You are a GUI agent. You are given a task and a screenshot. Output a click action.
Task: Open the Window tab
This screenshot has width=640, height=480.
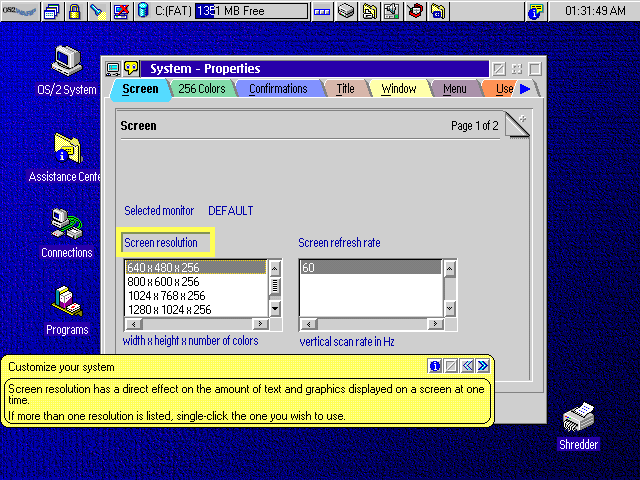pos(398,89)
